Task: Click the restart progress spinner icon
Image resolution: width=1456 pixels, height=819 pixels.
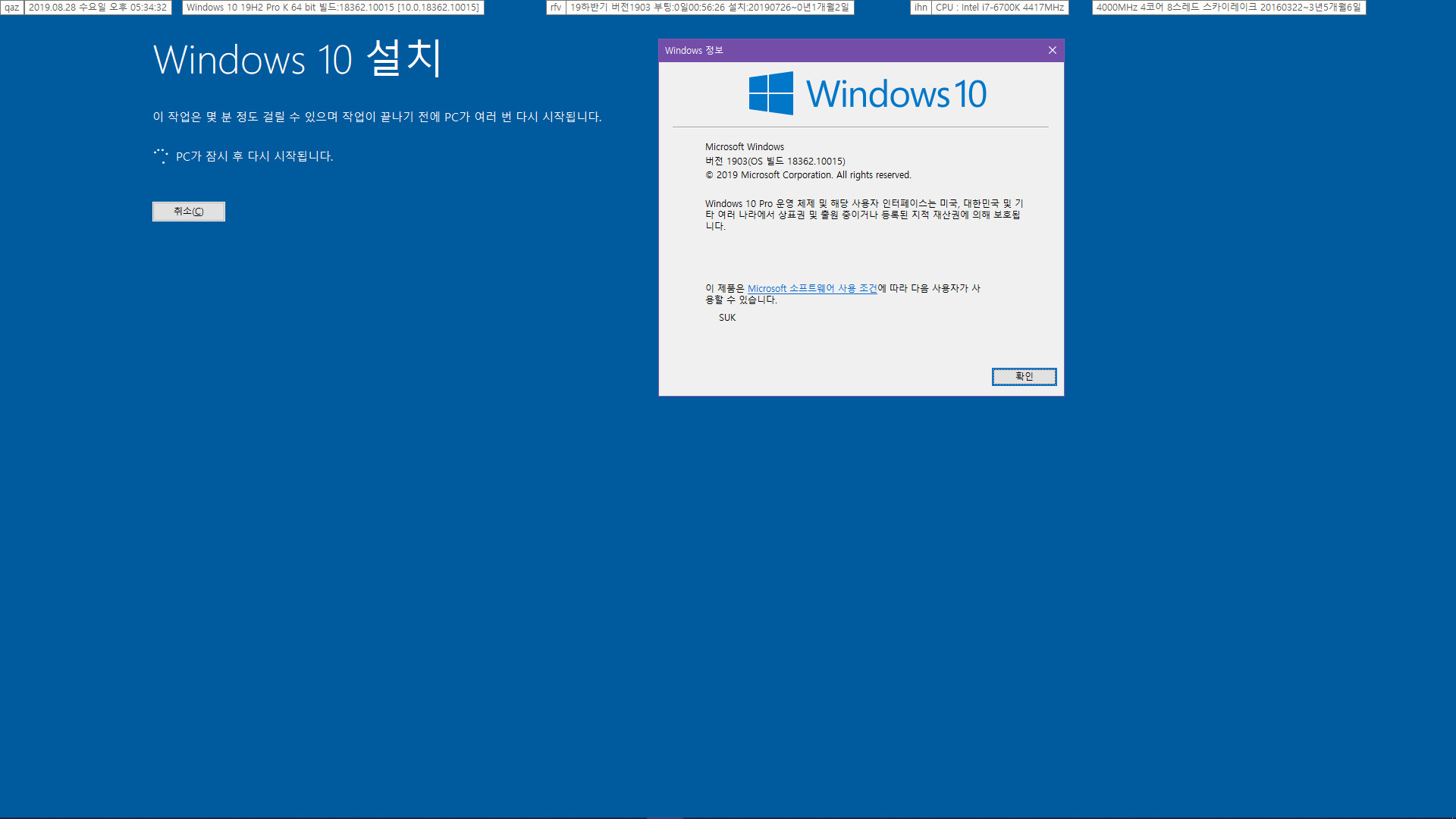Action: click(161, 156)
